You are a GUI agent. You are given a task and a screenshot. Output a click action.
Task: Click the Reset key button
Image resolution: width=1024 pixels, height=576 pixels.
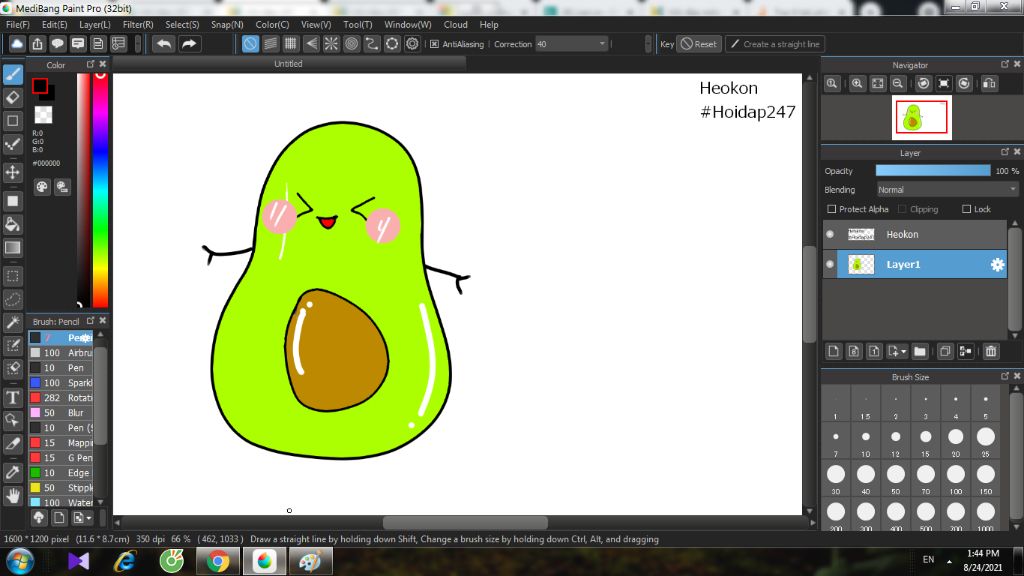699,44
